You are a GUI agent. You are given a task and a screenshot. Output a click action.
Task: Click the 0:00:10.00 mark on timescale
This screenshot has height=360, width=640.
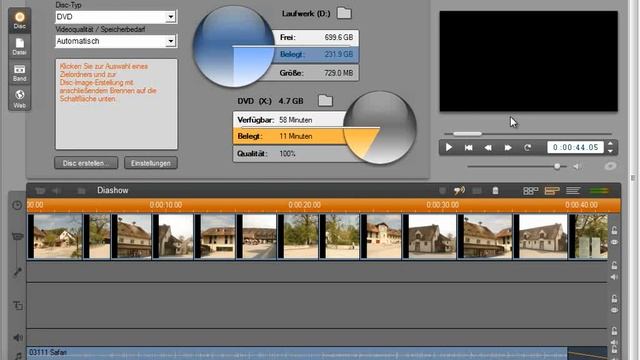(166, 205)
